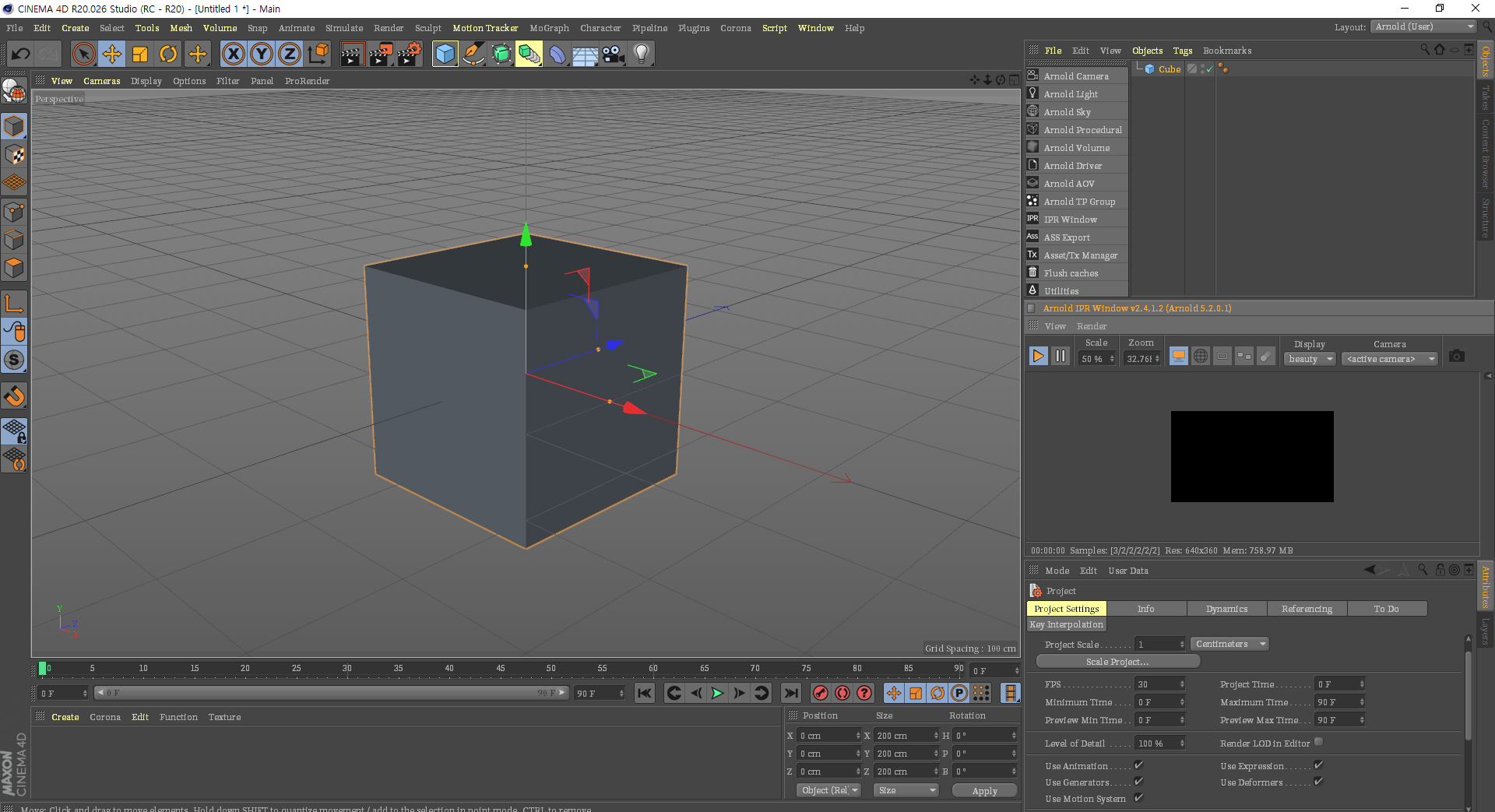Click the Coordinate System icon
Image resolution: width=1495 pixels, height=812 pixels.
318,54
